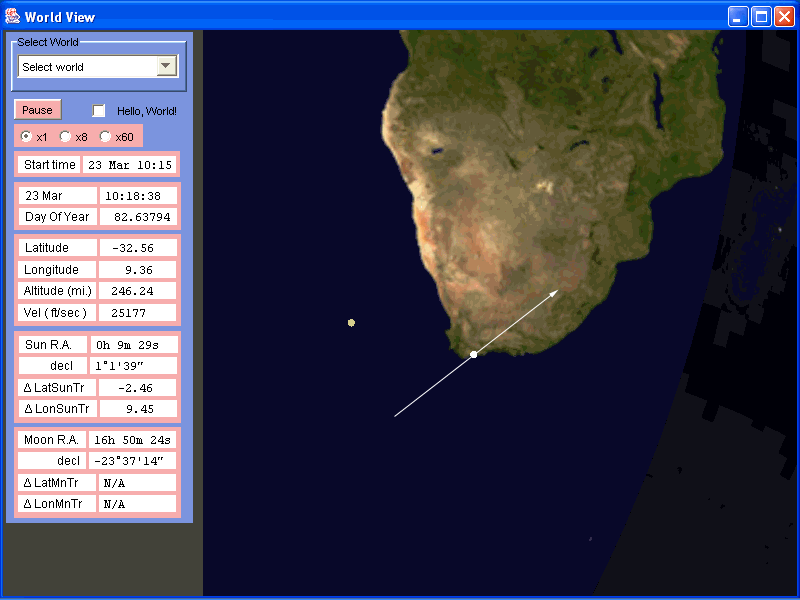Click the Java app icon in title bar
Image resolution: width=800 pixels, height=600 pixels.
tap(12, 15)
